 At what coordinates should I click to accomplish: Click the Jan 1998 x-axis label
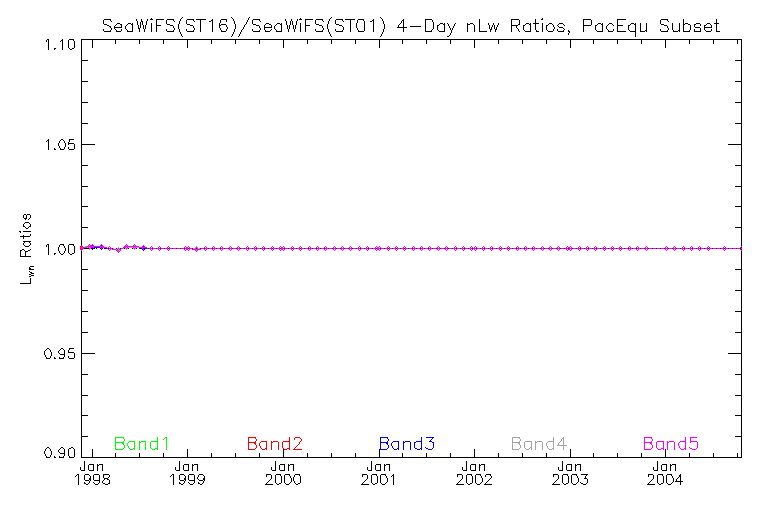click(x=92, y=473)
